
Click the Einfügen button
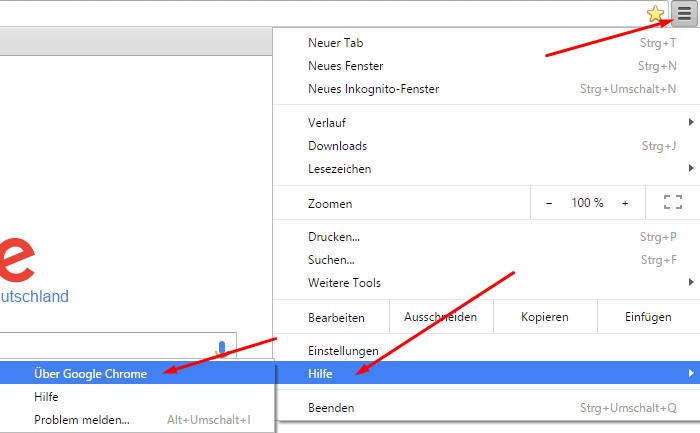pyautogui.click(x=649, y=317)
